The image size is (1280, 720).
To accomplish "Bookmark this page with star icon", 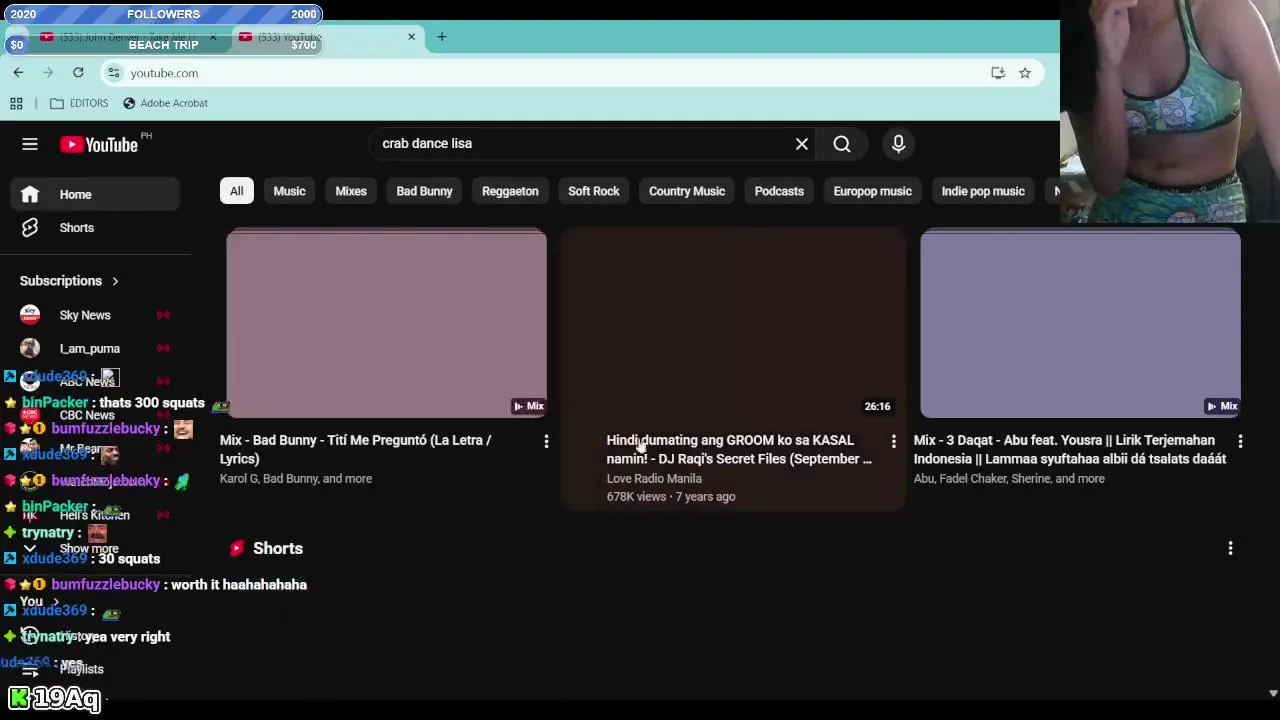I will tap(1025, 73).
